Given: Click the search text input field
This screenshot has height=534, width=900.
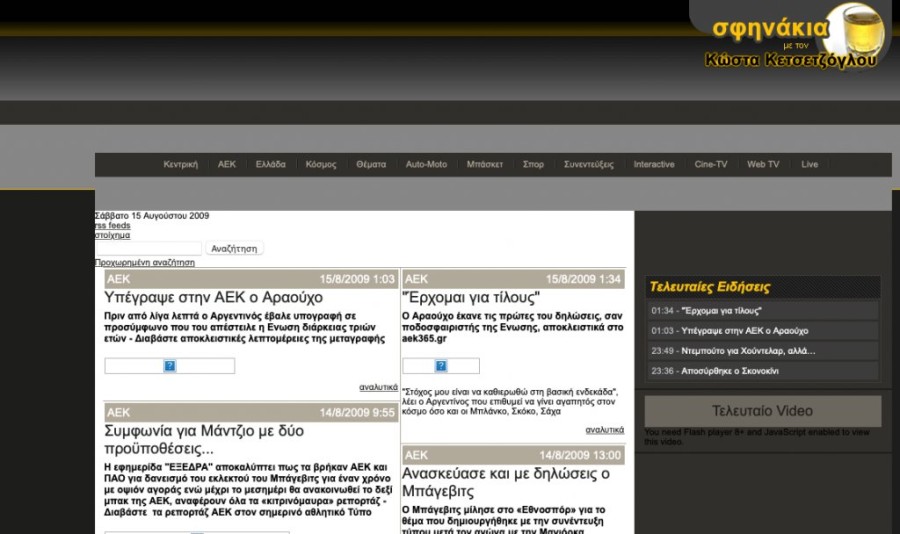Looking at the screenshot, I should click(149, 248).
